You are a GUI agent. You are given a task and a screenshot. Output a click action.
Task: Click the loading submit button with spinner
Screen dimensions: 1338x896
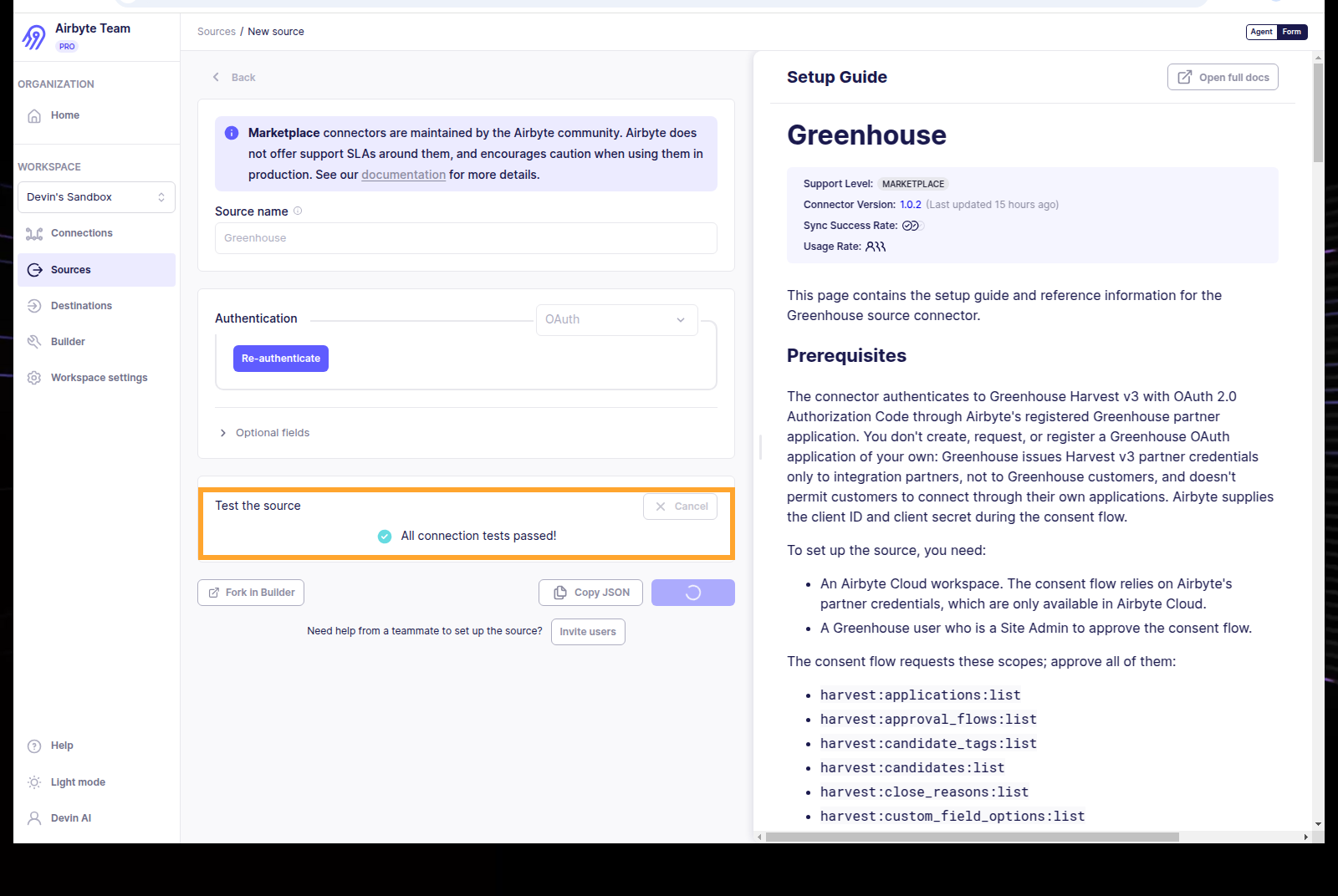693,593
